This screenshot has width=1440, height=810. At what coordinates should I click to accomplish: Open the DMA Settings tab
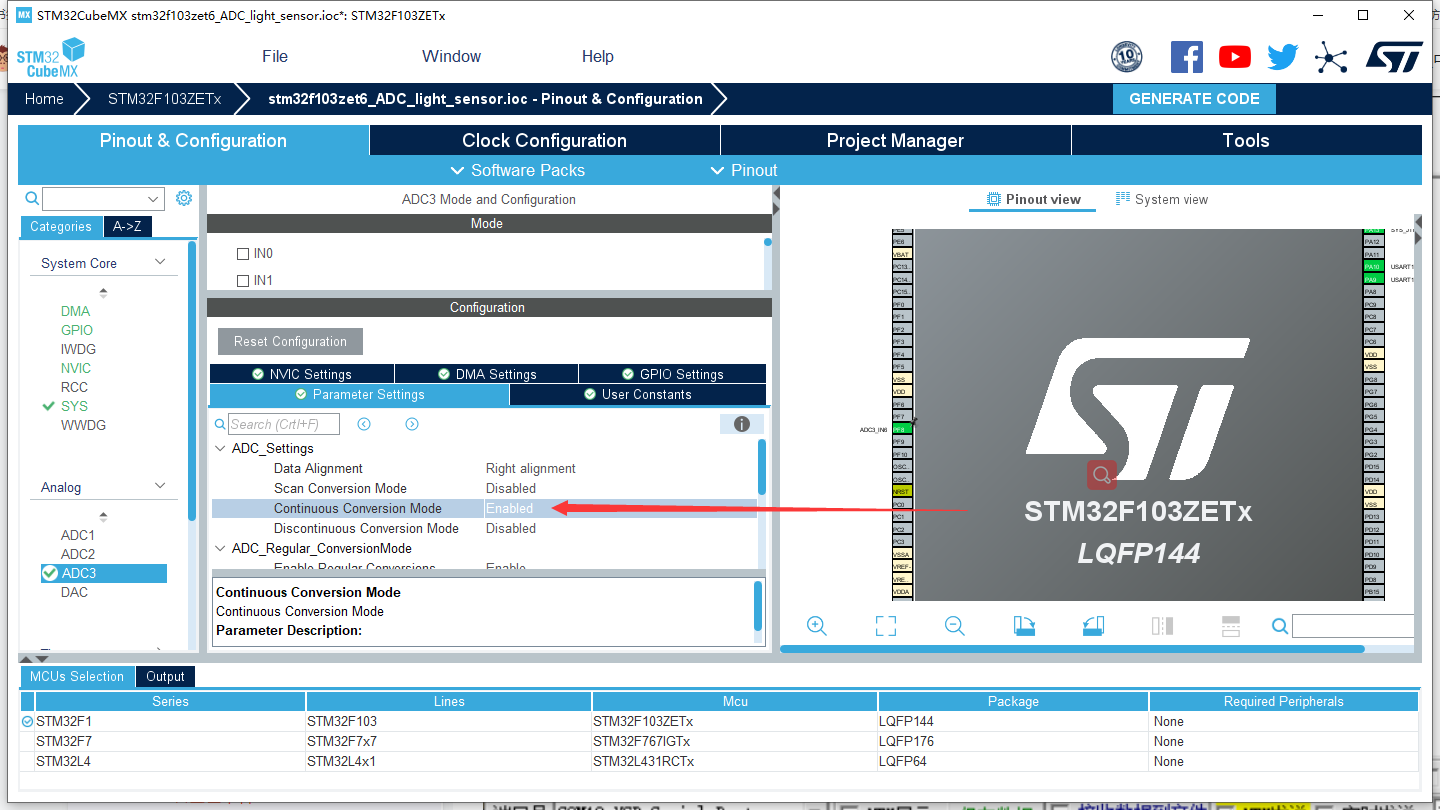pyautogui.click(x=486, y=374)
